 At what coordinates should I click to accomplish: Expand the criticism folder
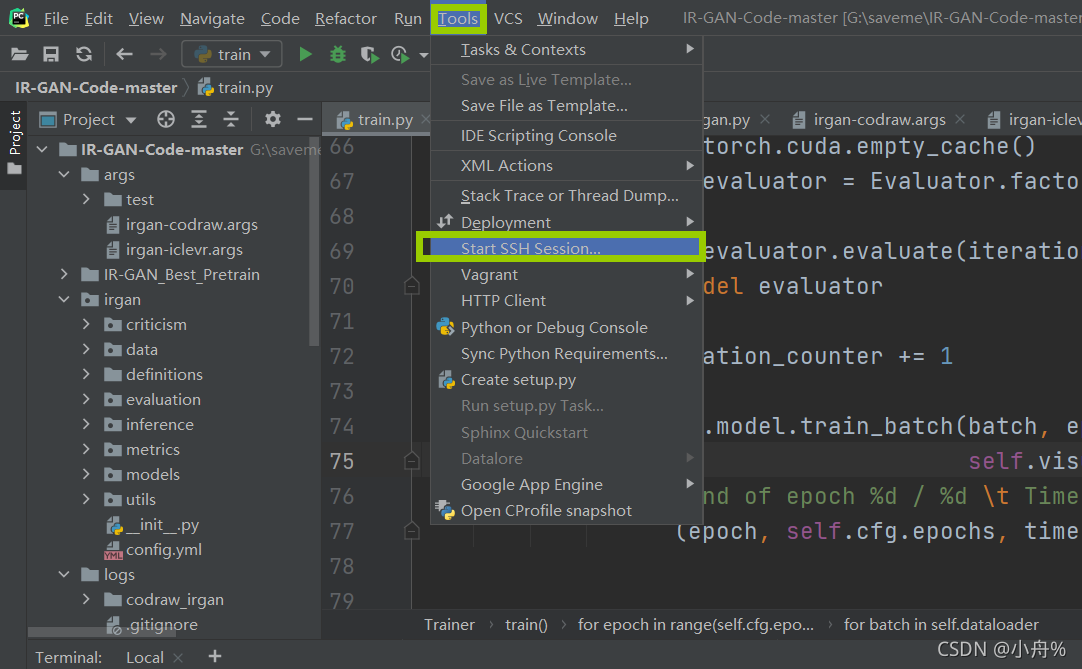86,324
